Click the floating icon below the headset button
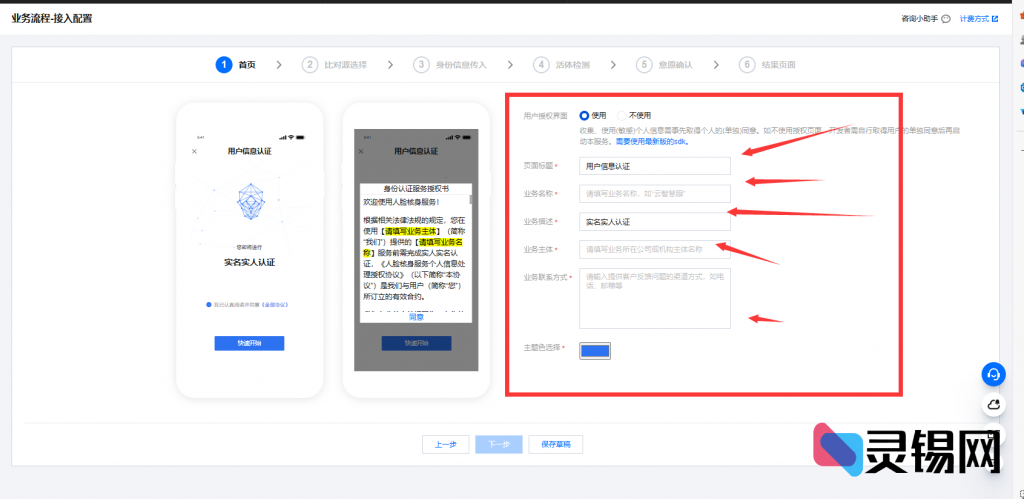The image size is (1024, 499). point(993,405)
